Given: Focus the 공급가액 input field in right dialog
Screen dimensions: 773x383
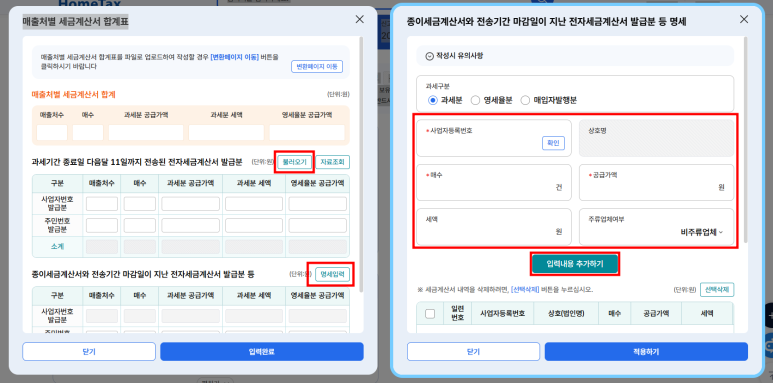Looking at the screenshot, I should tap(656, 182).
